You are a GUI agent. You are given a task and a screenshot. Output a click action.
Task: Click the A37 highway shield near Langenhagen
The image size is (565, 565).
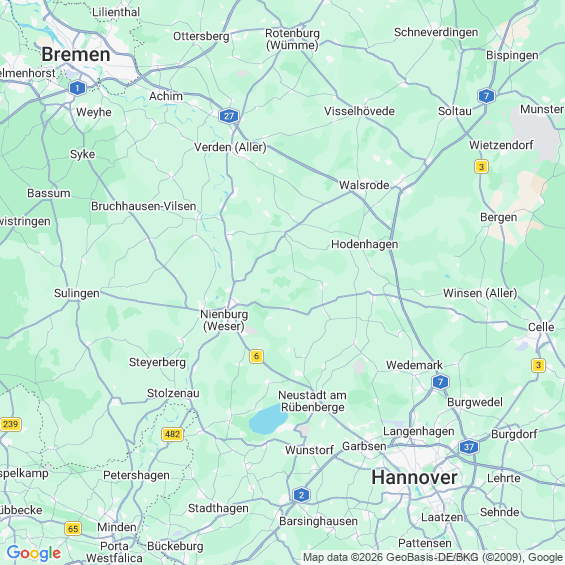pyautogui.click(x=468, y=447)
